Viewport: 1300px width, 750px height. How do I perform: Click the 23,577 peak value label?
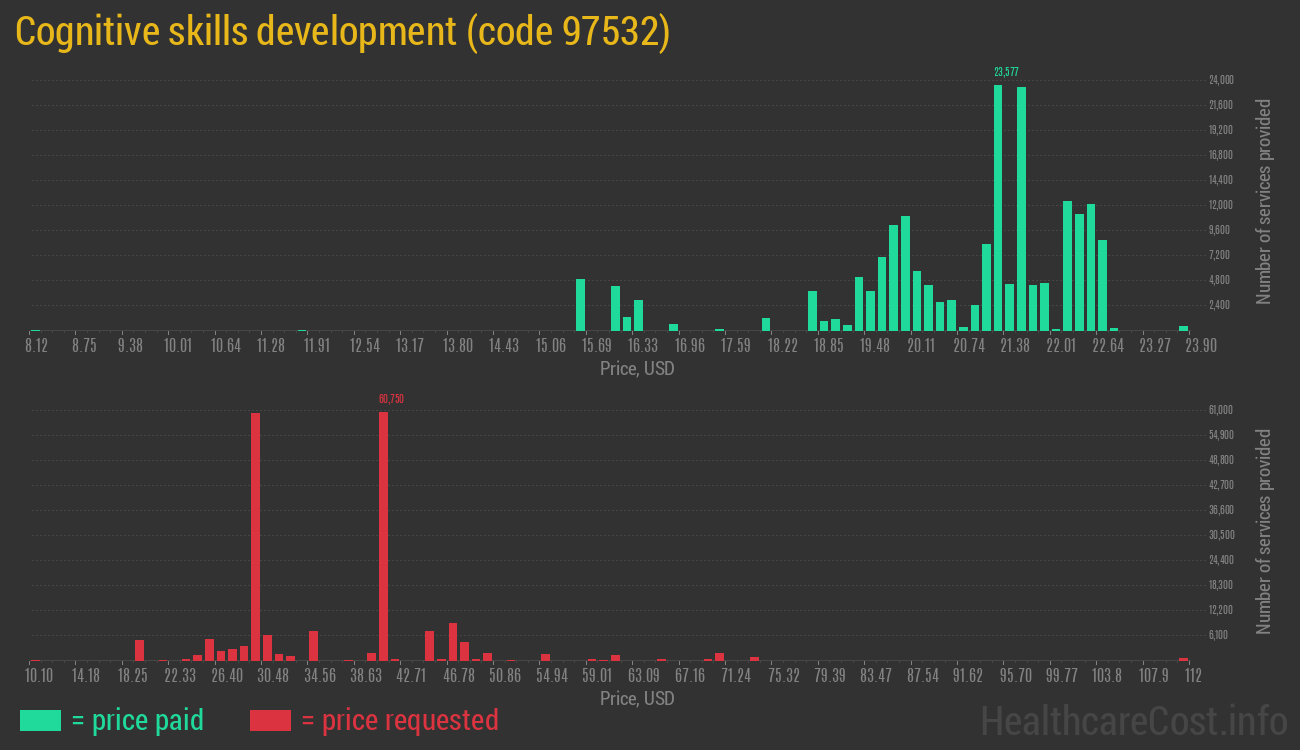click(x=1006, y=72)
